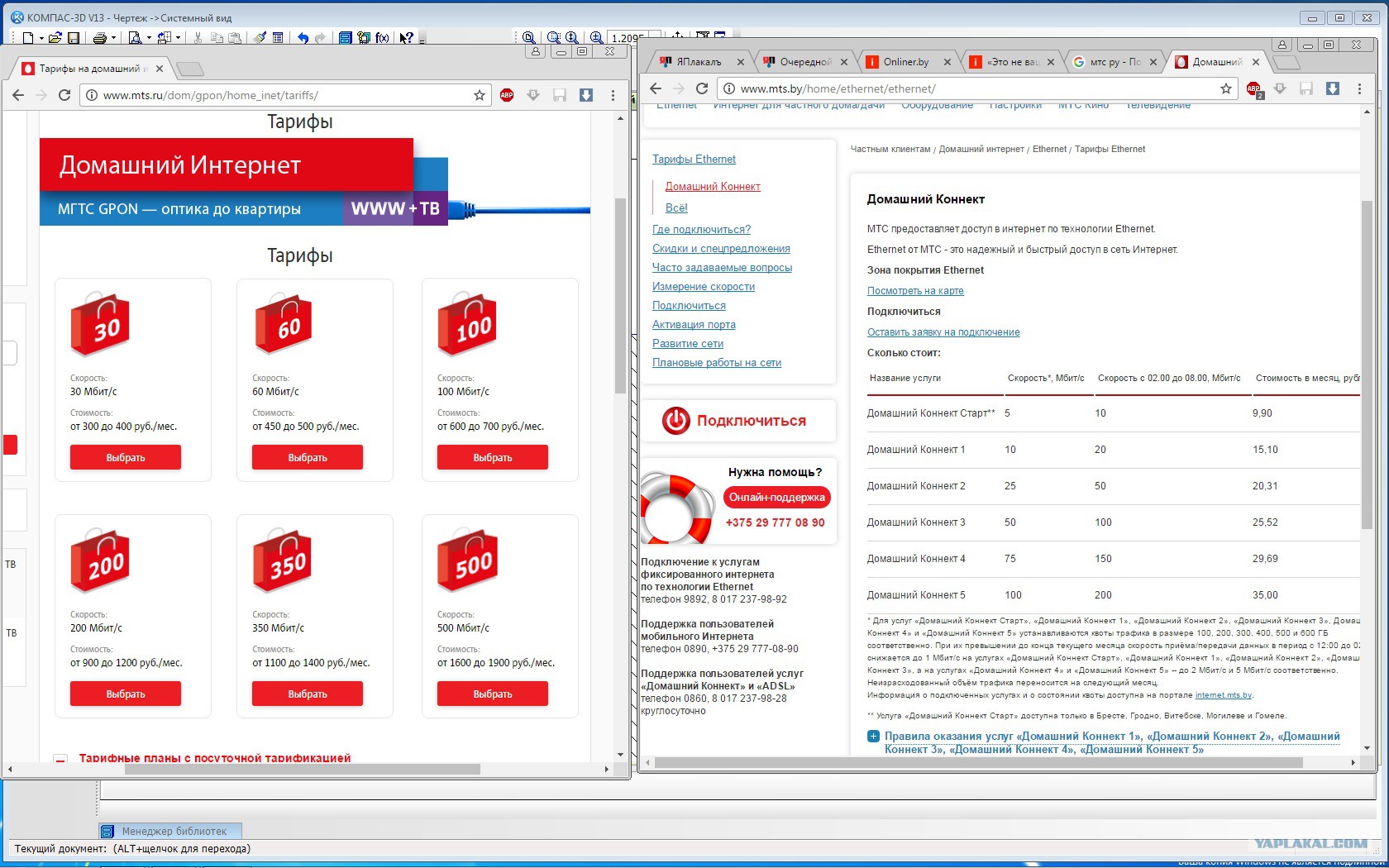
Task: Choose the 60 Мбит/с tariff Выбрать button
Action: click(x=308, y=457)
